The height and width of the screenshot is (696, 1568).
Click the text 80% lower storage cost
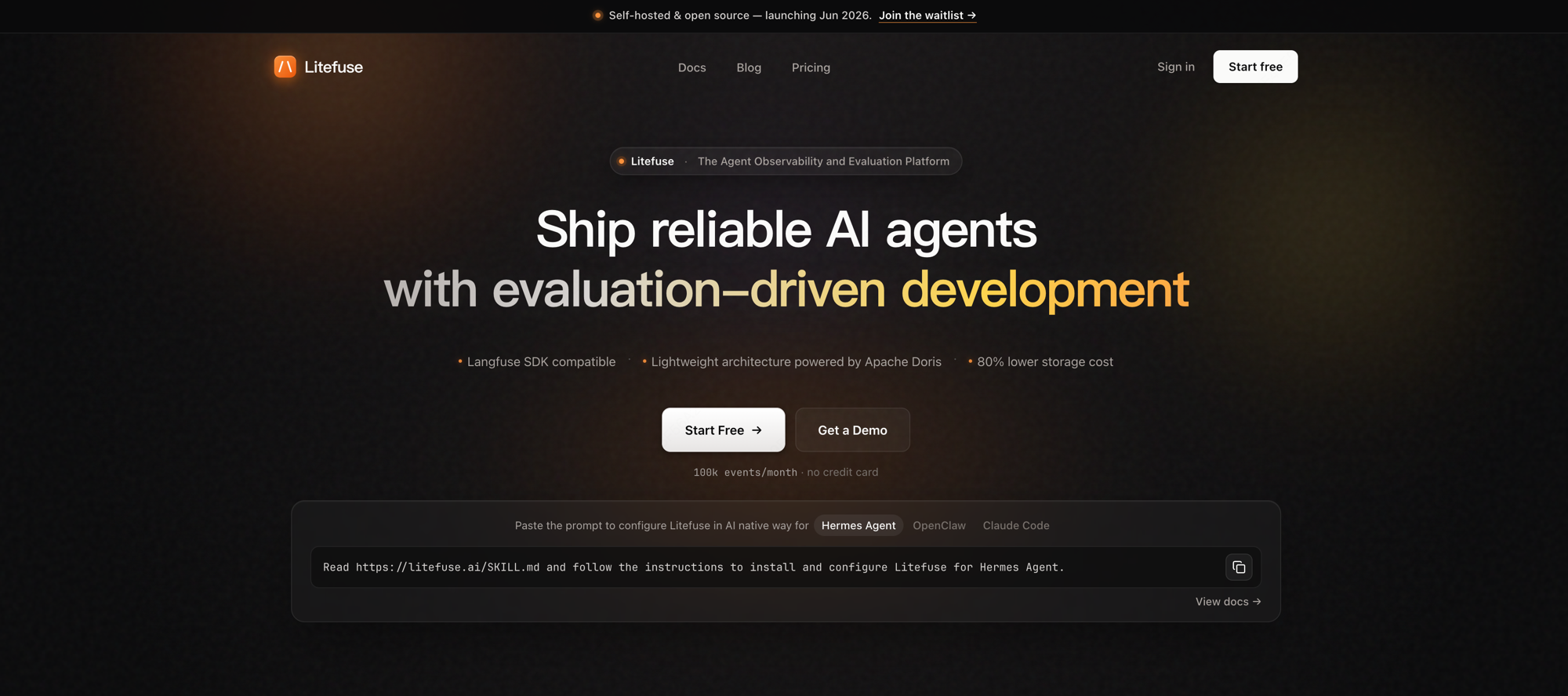click(x=1045, y=362)
